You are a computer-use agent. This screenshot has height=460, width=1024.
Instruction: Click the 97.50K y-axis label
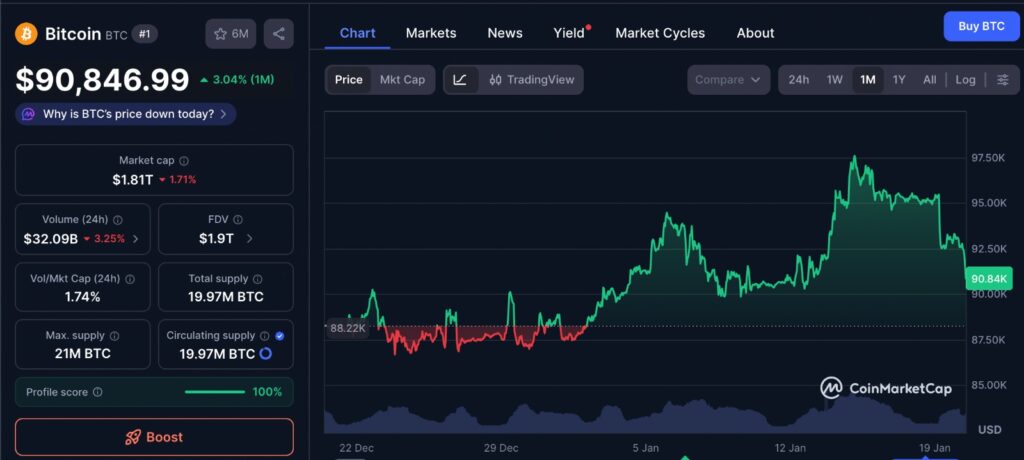tap(989, 158)
